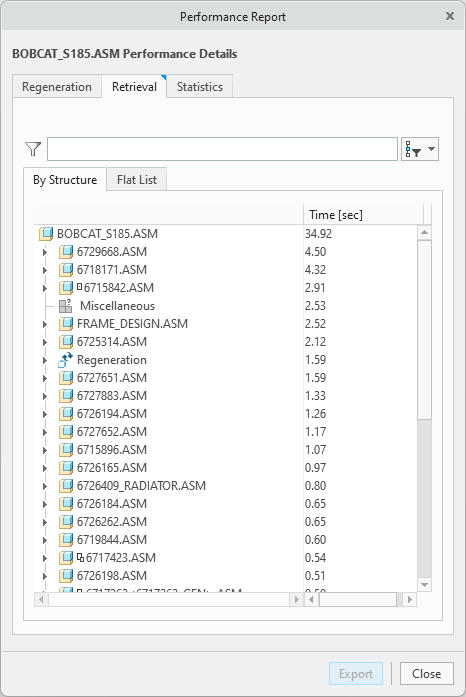
Task: Click the Close button
Action: point(426,674)
